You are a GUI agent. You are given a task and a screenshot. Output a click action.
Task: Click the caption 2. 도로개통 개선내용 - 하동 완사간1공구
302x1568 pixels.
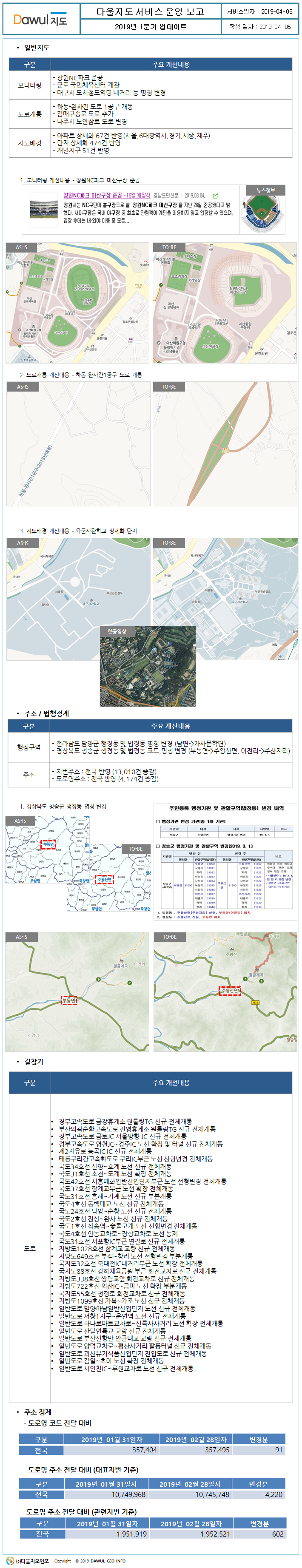tap(80, 375)
